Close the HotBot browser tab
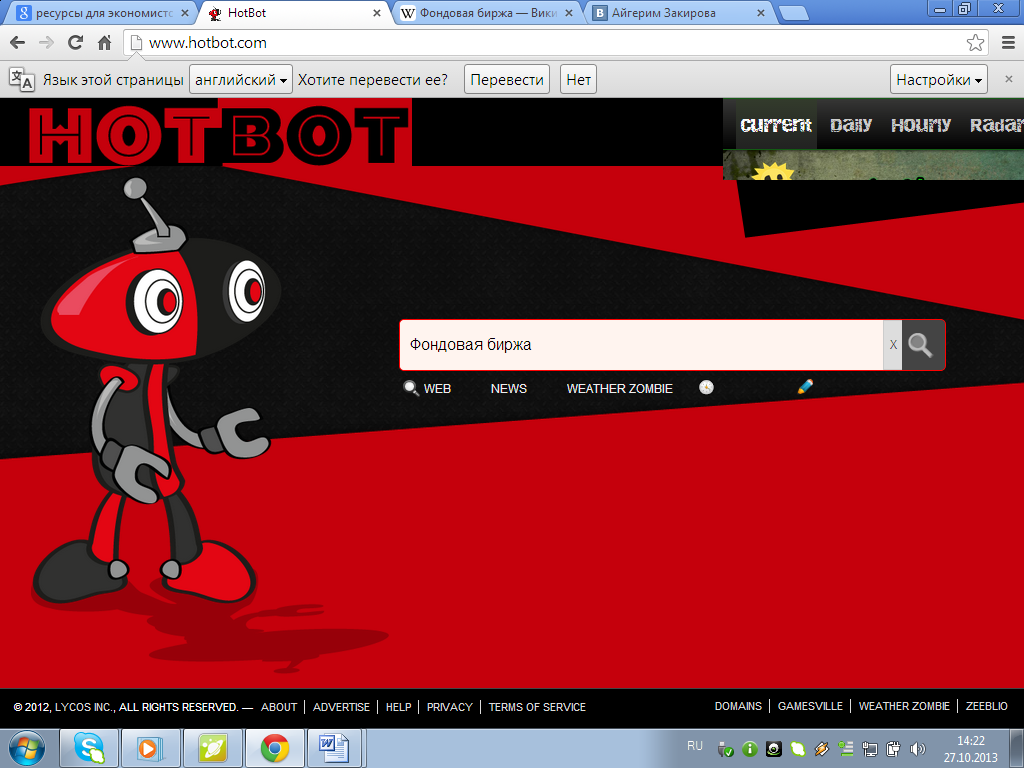 click(x=377, y=12)
